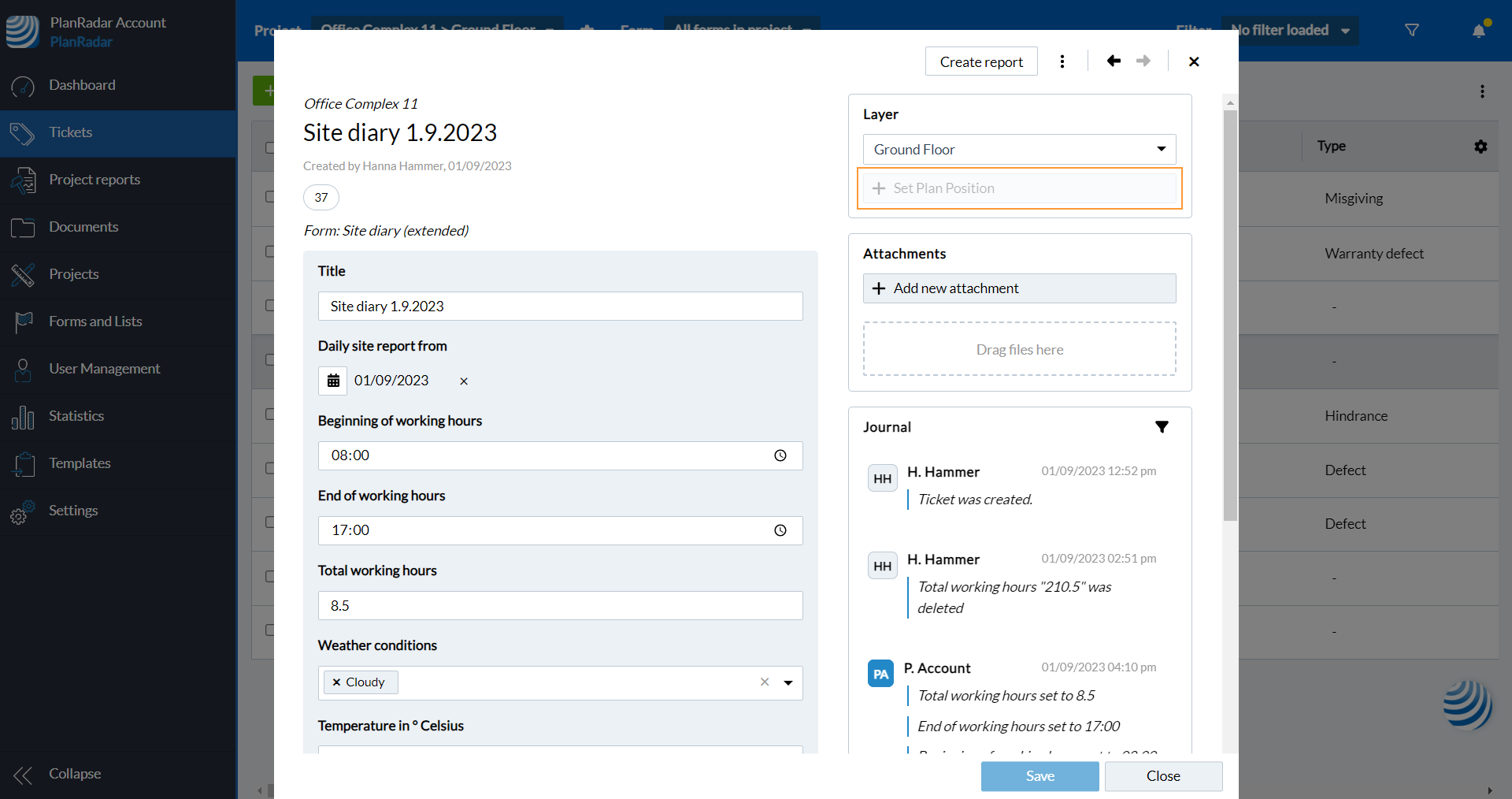The height and width of the screenshot is (799, 1512).
Task: Click clock icon in beginning working hours
Action: click(780, 455)
